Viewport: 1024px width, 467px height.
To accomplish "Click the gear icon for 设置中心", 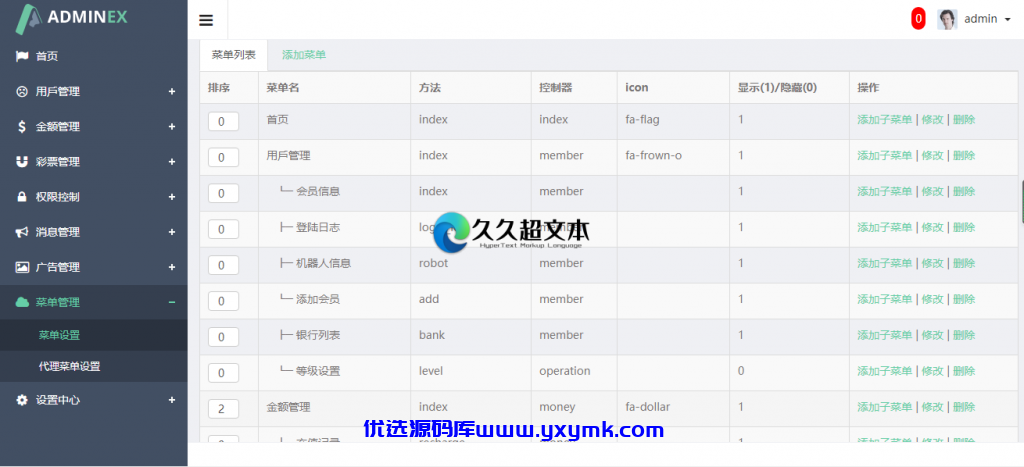I will coord(22,400).
